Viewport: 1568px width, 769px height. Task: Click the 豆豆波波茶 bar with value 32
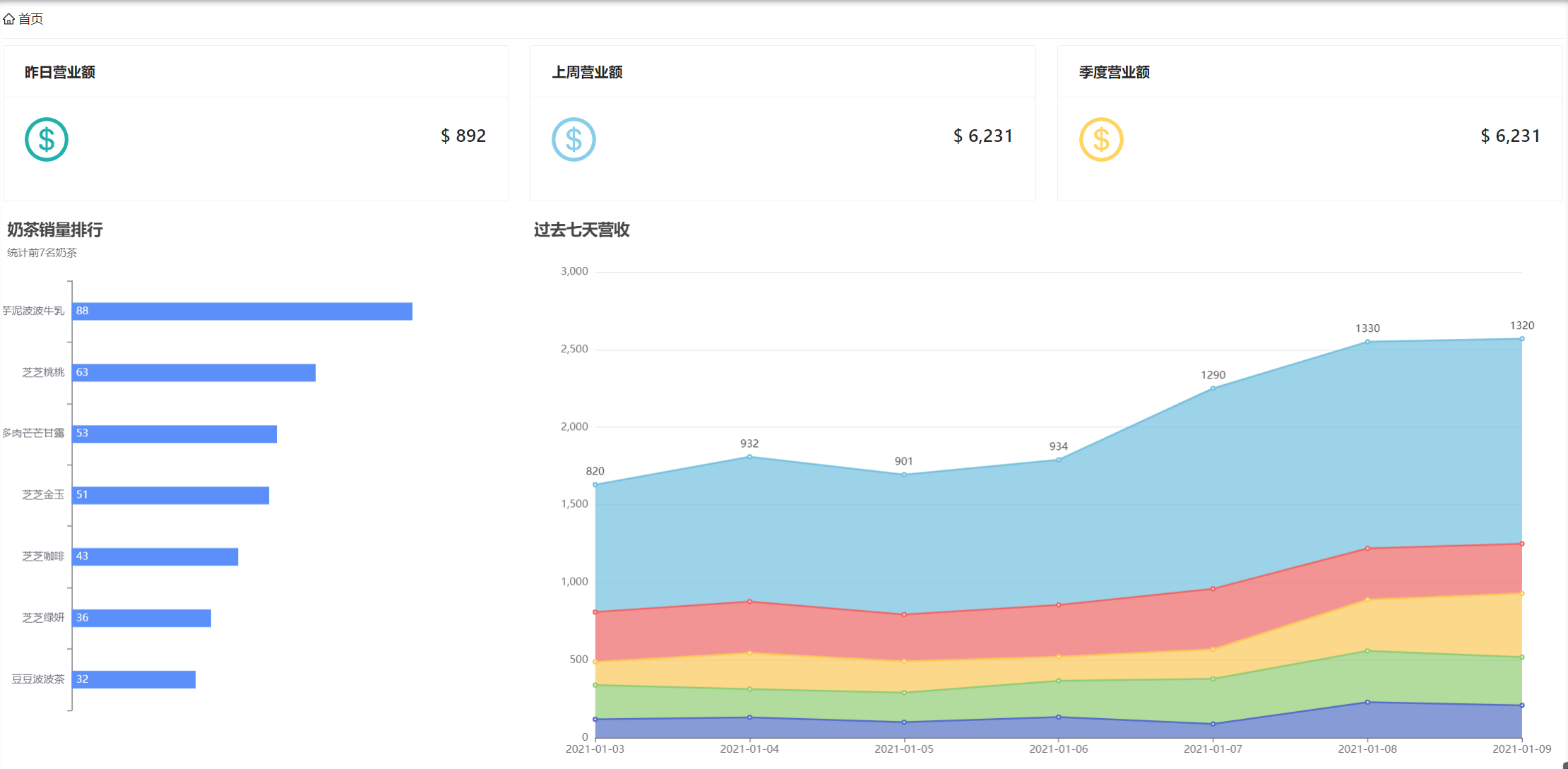pos(133,679)
